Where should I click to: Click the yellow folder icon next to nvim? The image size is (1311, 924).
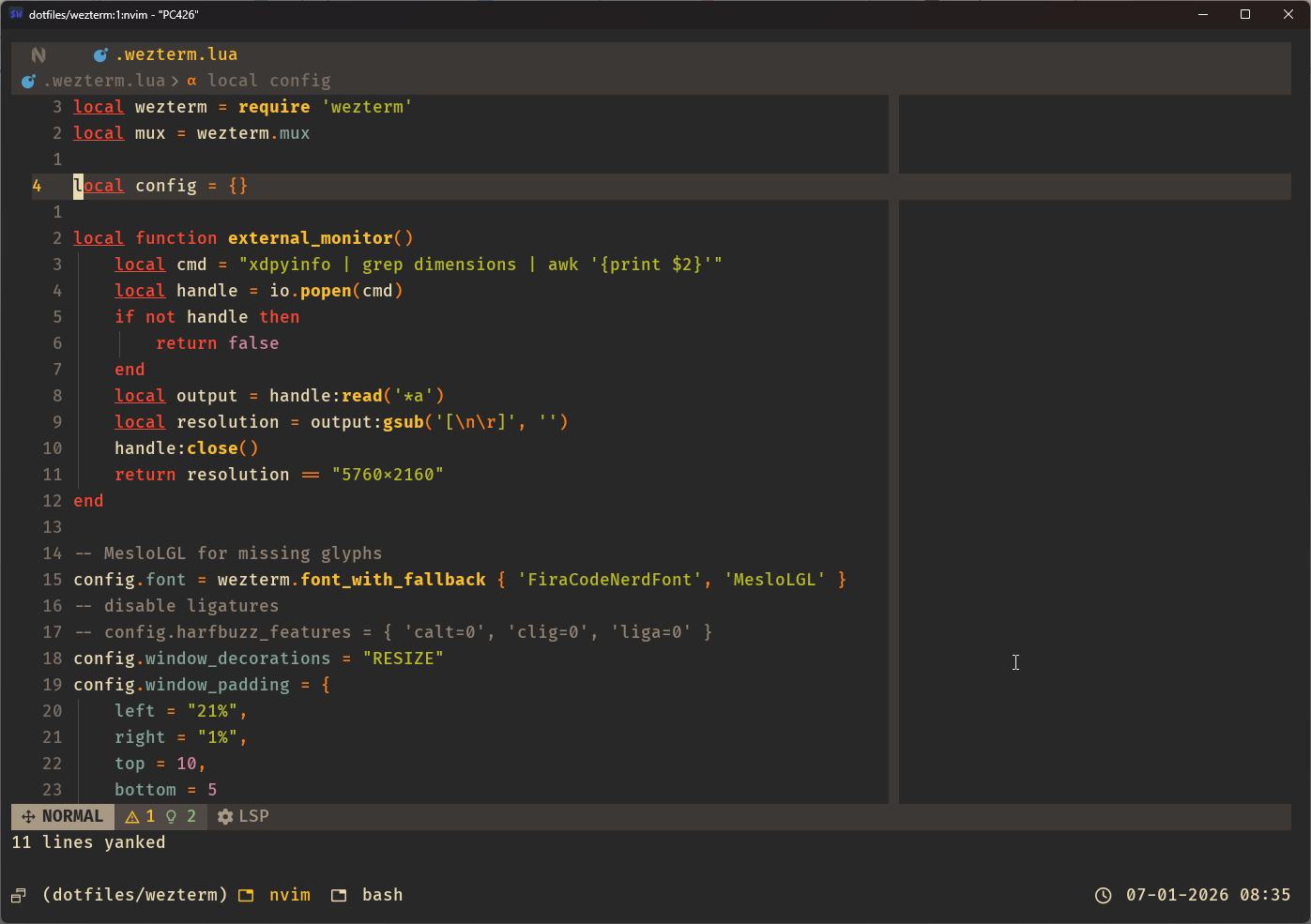246,895
